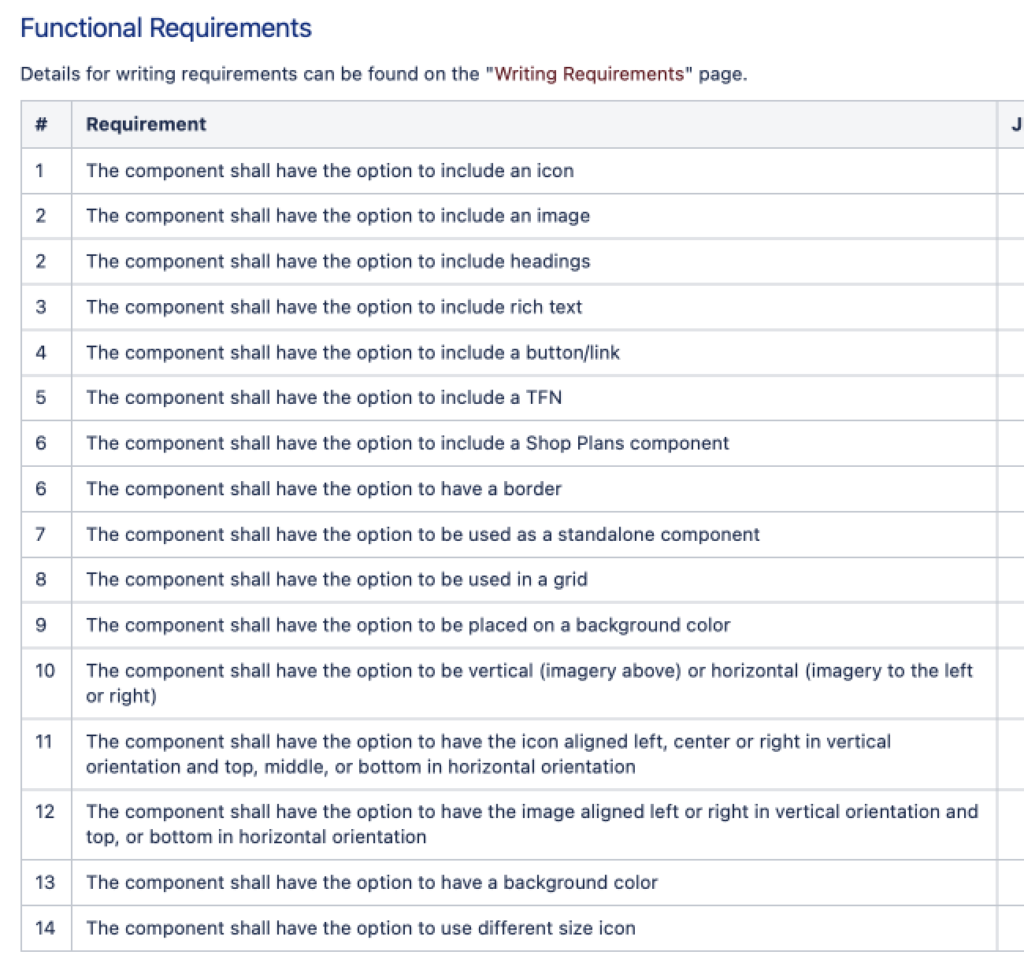Select the Shop Plans component requirement
This screenshot has height=970, width=1024.
click(408, 443)
